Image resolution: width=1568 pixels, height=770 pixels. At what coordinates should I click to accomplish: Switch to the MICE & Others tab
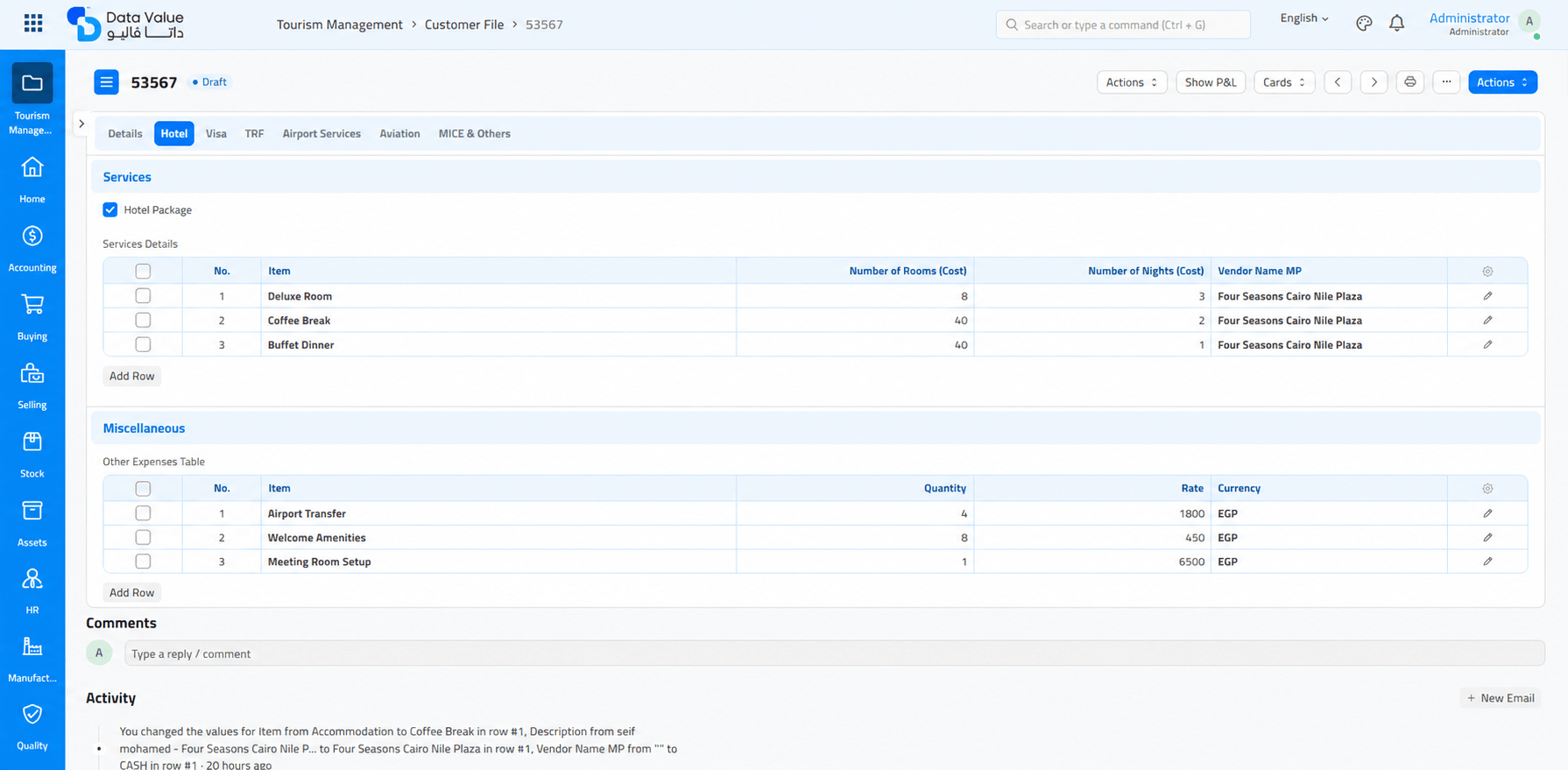pyautogui.click(x=475, y=134)
